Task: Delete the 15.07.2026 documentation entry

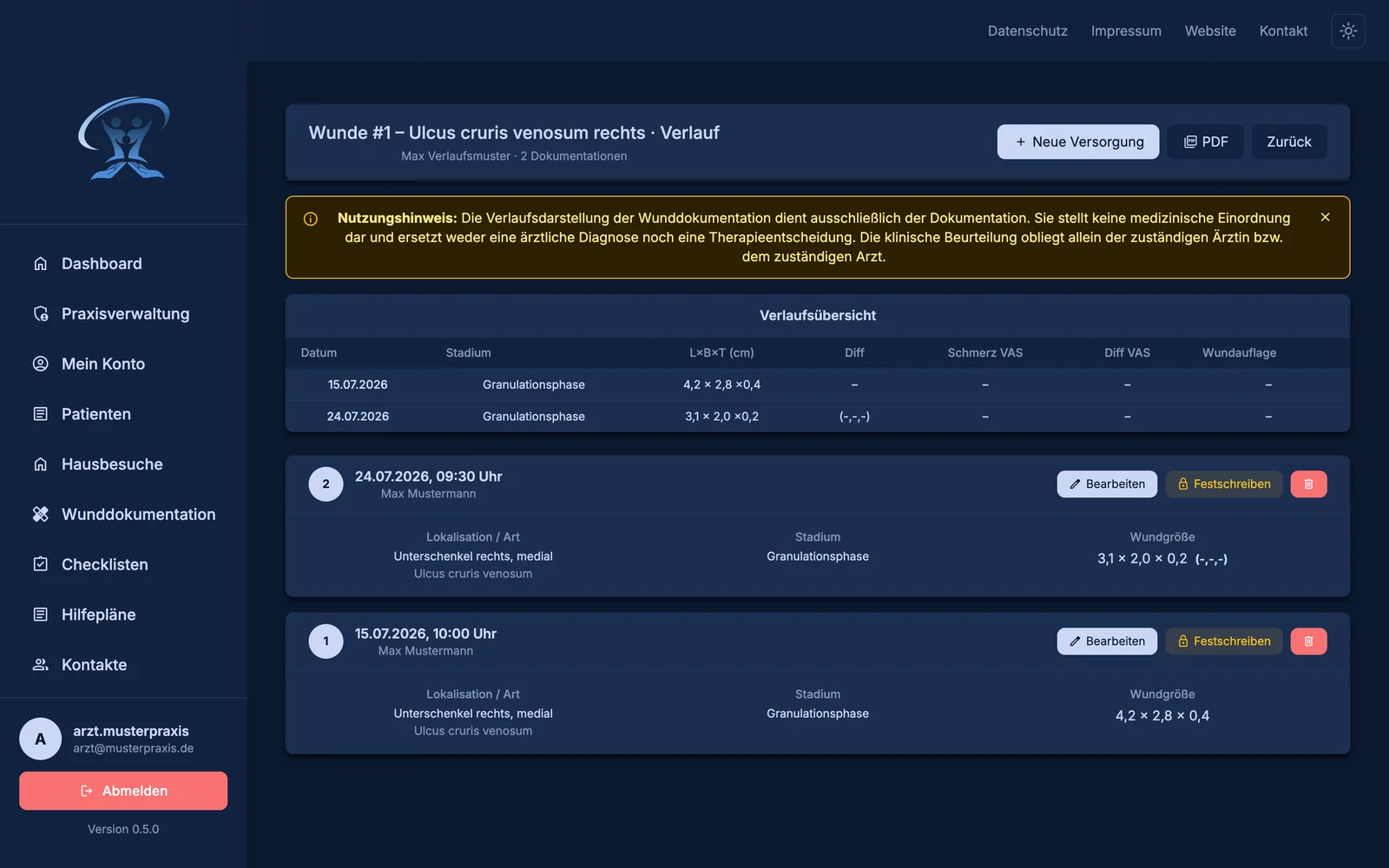Action: pyautogui.click(x=1308, y=641)
